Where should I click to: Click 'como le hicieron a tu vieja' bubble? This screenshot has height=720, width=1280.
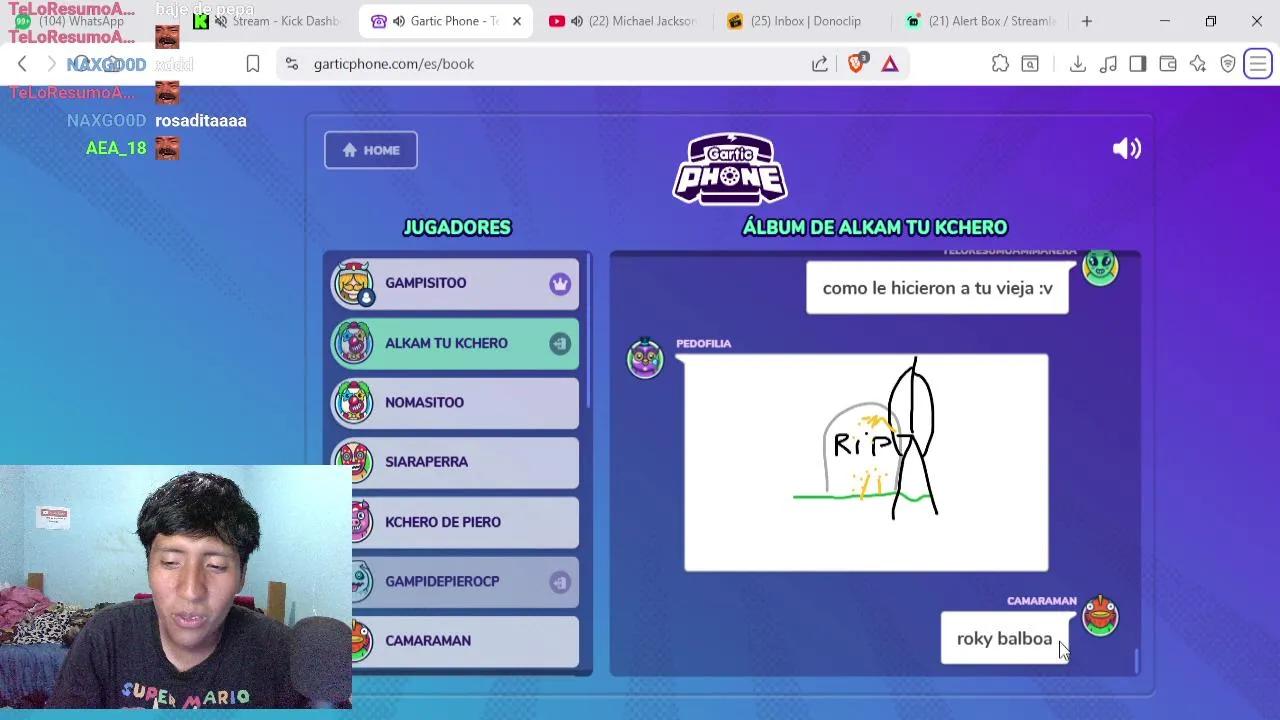pyautogui.click(x=937, y=288)
